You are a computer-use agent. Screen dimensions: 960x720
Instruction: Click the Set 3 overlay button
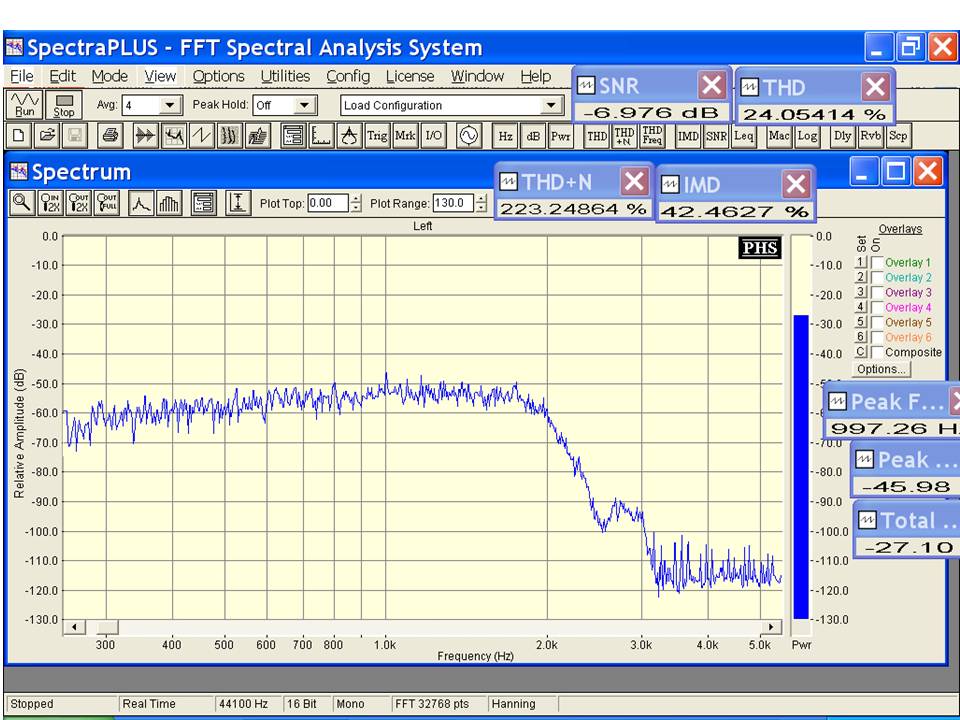click(x=861, y=292)
